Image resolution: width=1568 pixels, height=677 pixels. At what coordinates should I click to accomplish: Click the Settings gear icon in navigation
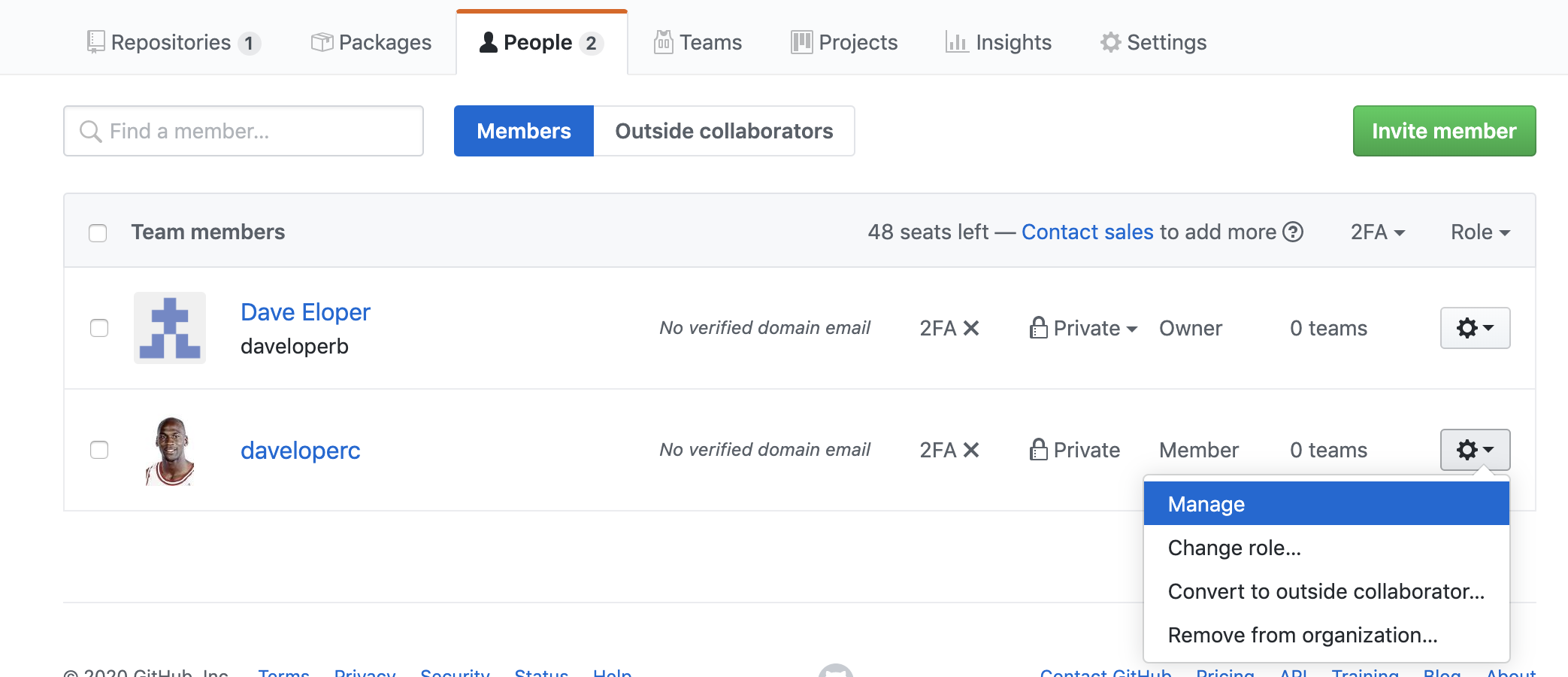coord(1110,42)
